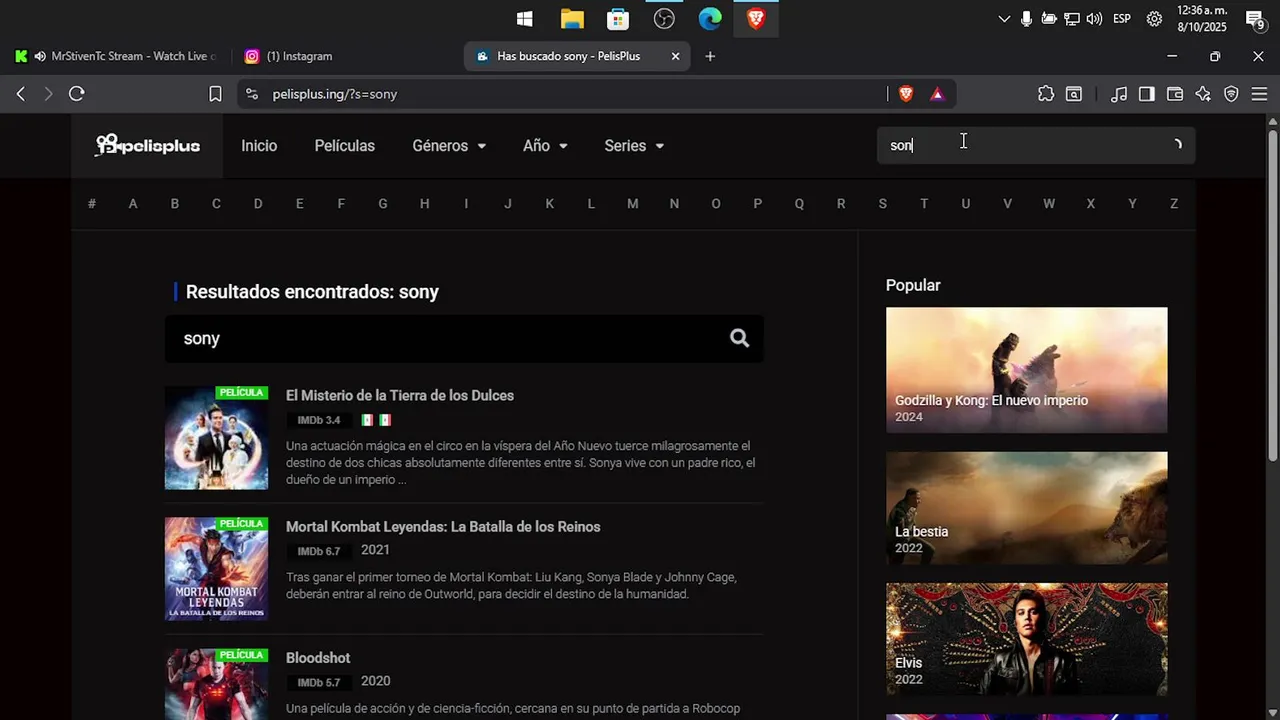Open the Brave Wallet icon
The width and height of the screenshot is (1280, 720).
pyautogui.click(x=1175, y=94)
